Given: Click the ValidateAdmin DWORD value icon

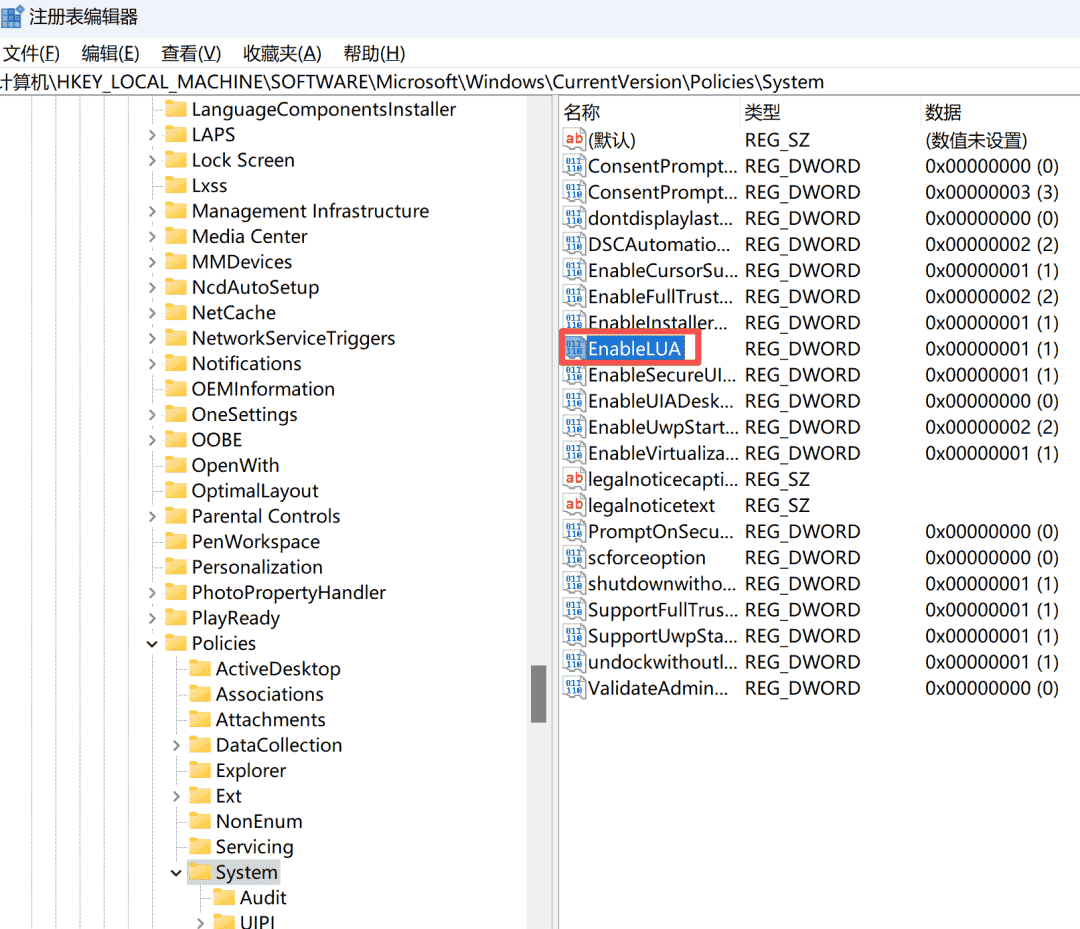Looking at the screenshot, I should [574, 688].
